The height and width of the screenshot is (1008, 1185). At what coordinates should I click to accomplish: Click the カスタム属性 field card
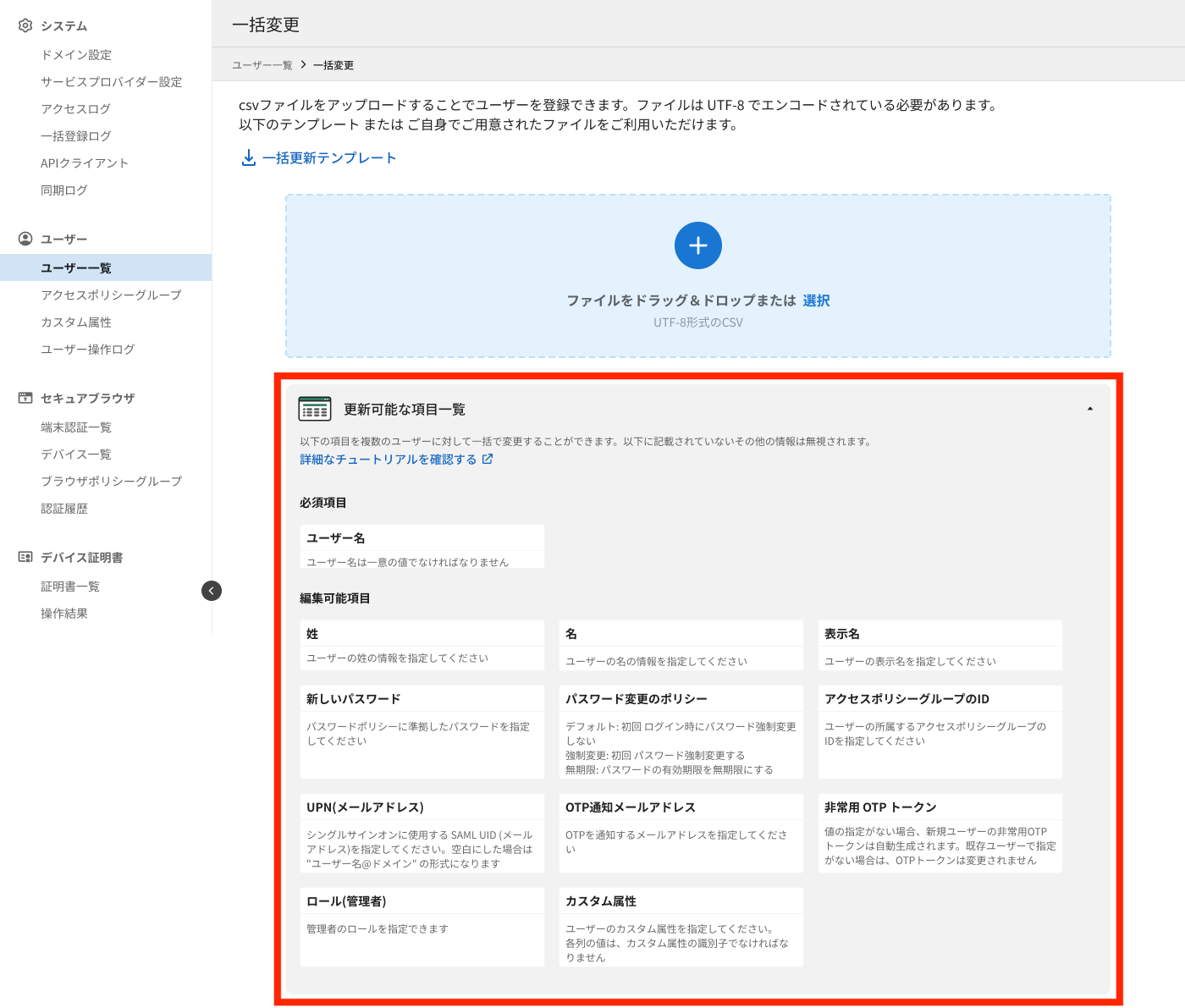click(681, 927)
